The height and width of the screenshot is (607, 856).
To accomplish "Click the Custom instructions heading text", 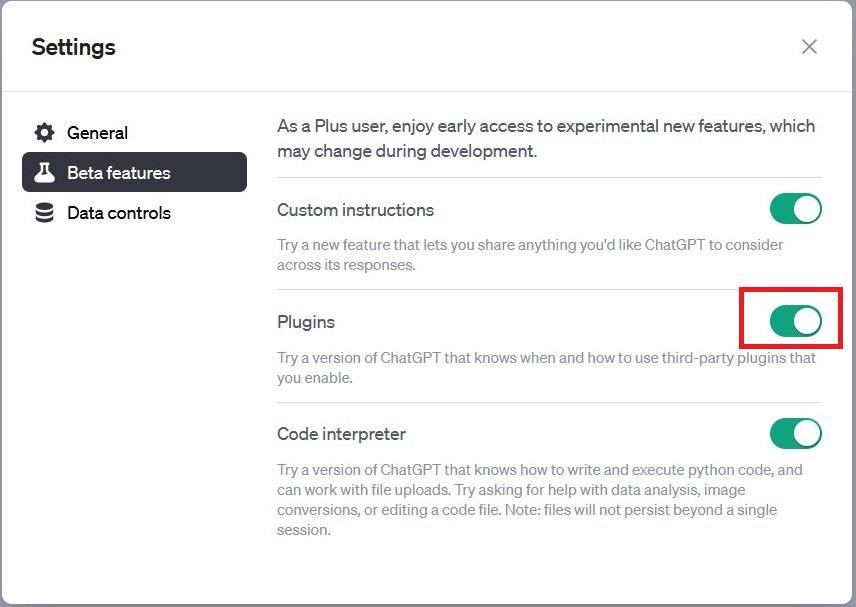I will (355, 210).
